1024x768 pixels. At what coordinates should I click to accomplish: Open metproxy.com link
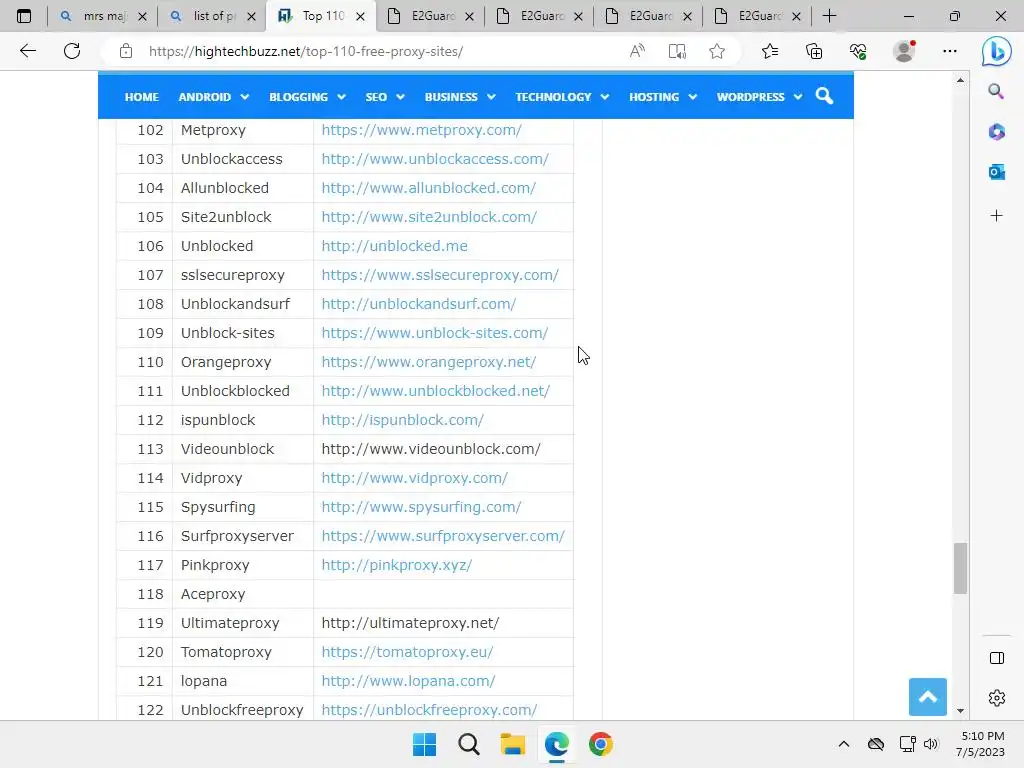pos(421,130)
